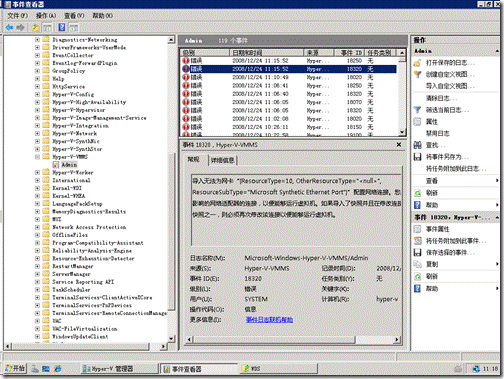
Task: Sort by the Event ID column header
Action: click(349, 53)
